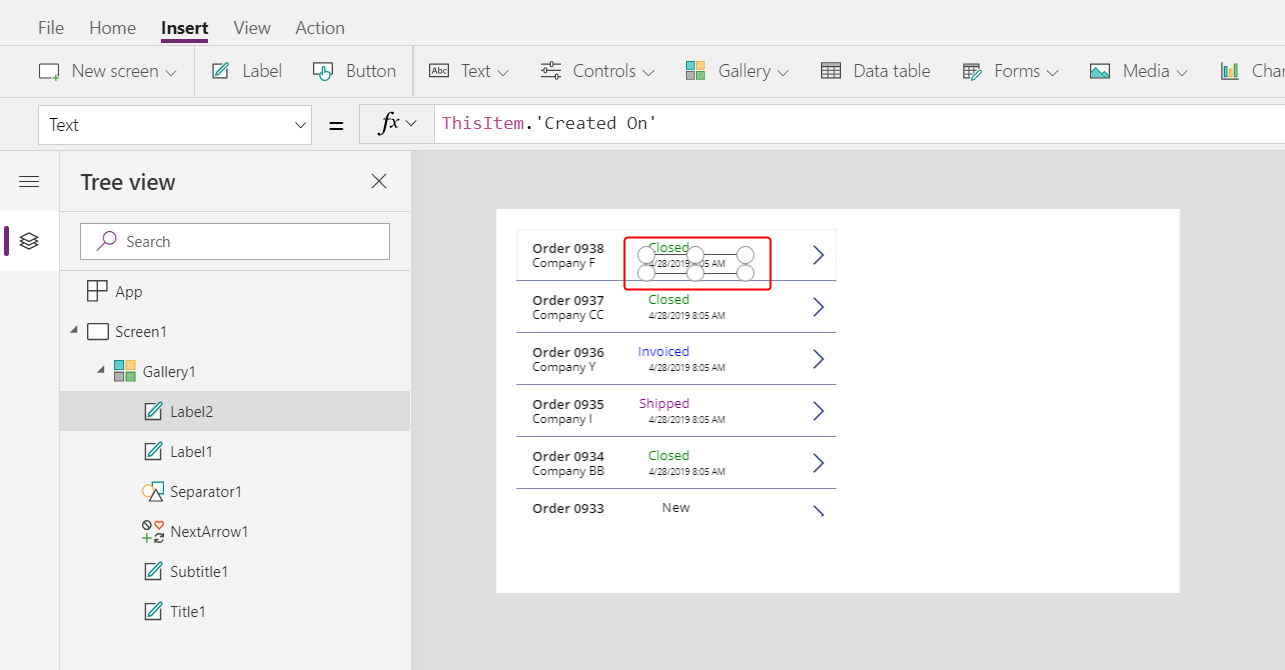
Task: Click the Shipped status label
Action: [x=664, y=404]
